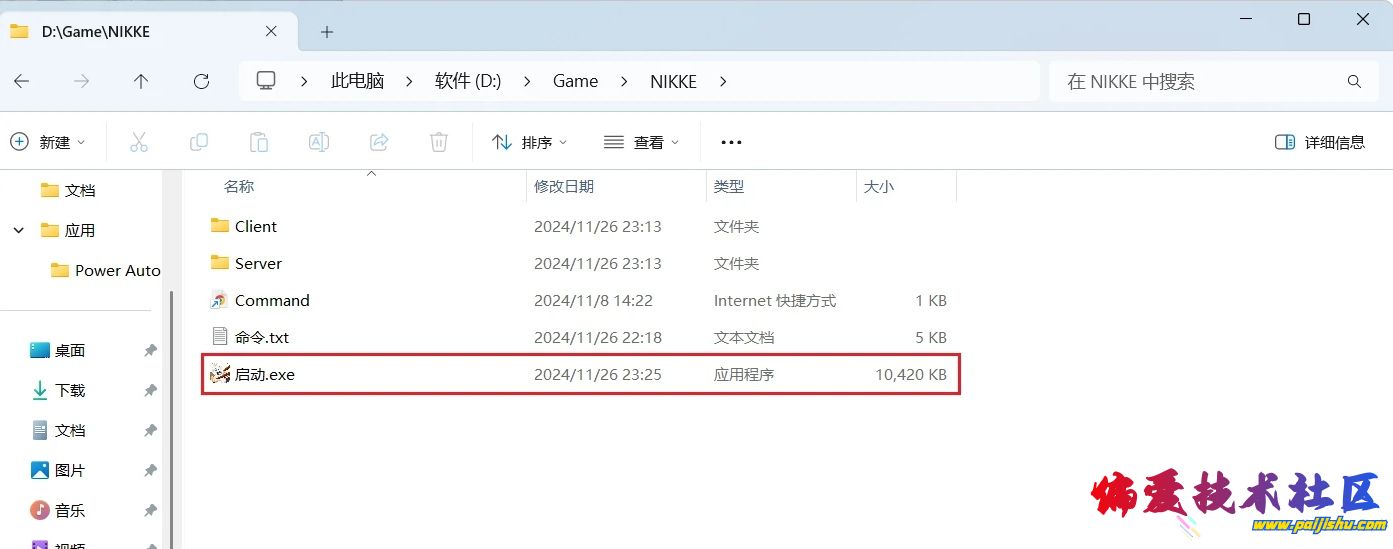Screen dimensions: 1393x549
Task: Open the 排序 sort dropdown
Action: 530,142
